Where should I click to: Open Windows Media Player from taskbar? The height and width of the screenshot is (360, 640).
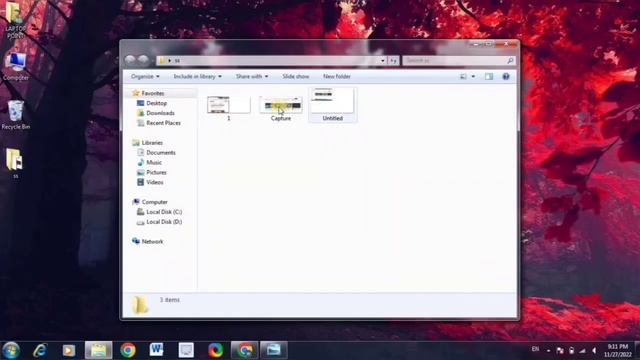69,350
